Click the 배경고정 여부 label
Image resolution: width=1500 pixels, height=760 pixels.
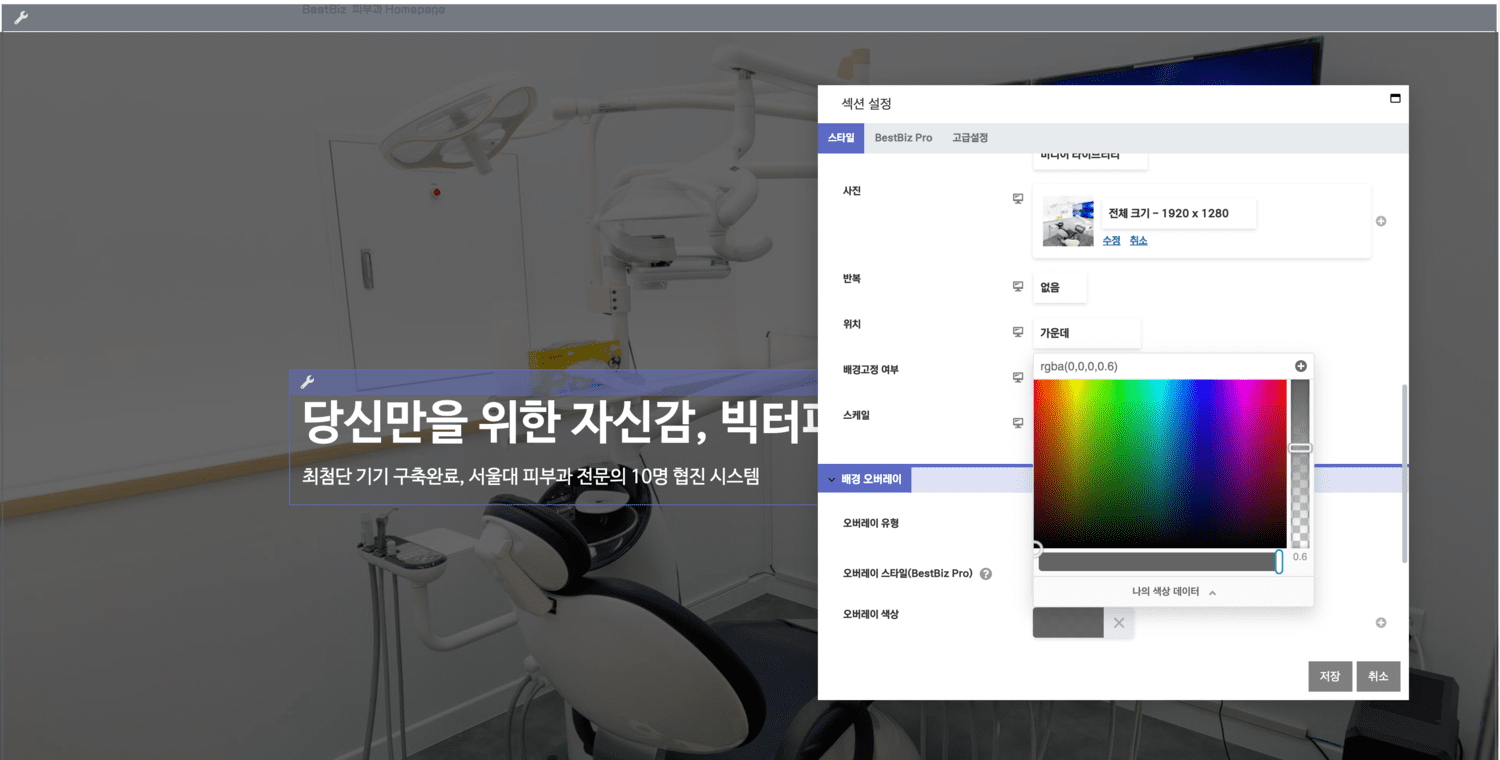click(x=870, y=370)
